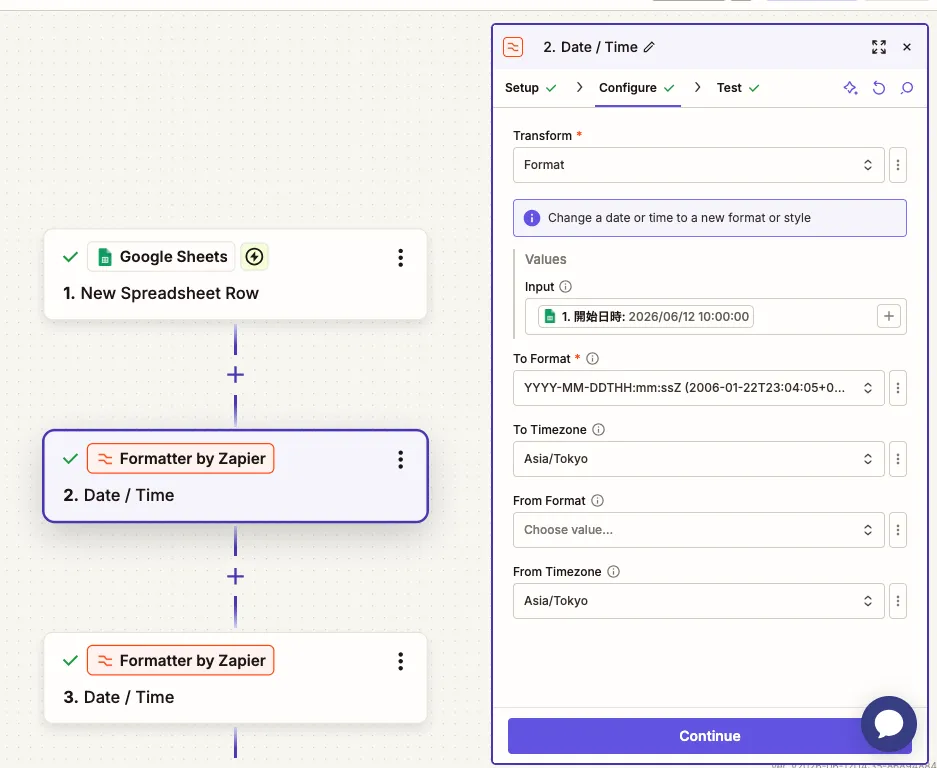The image size is (937, 768).
Task: Show info tooltip for From Timezone
Action: 613,572
